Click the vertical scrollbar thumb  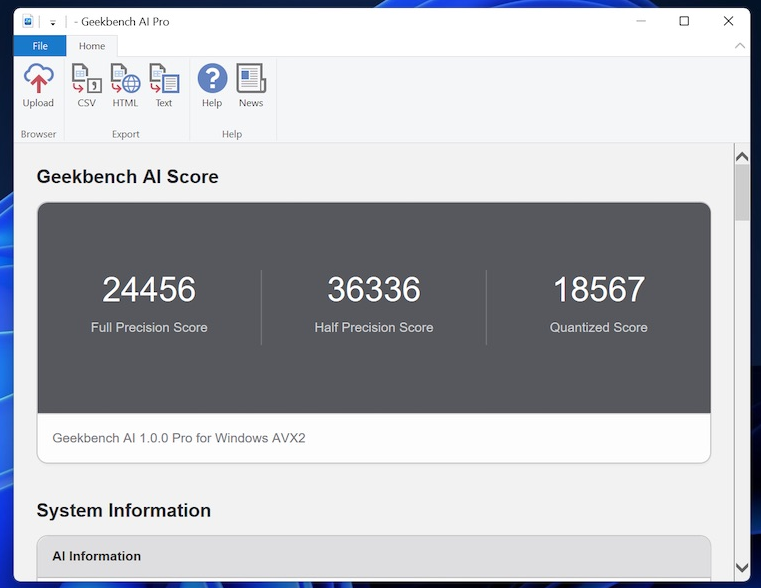[742, 193]
